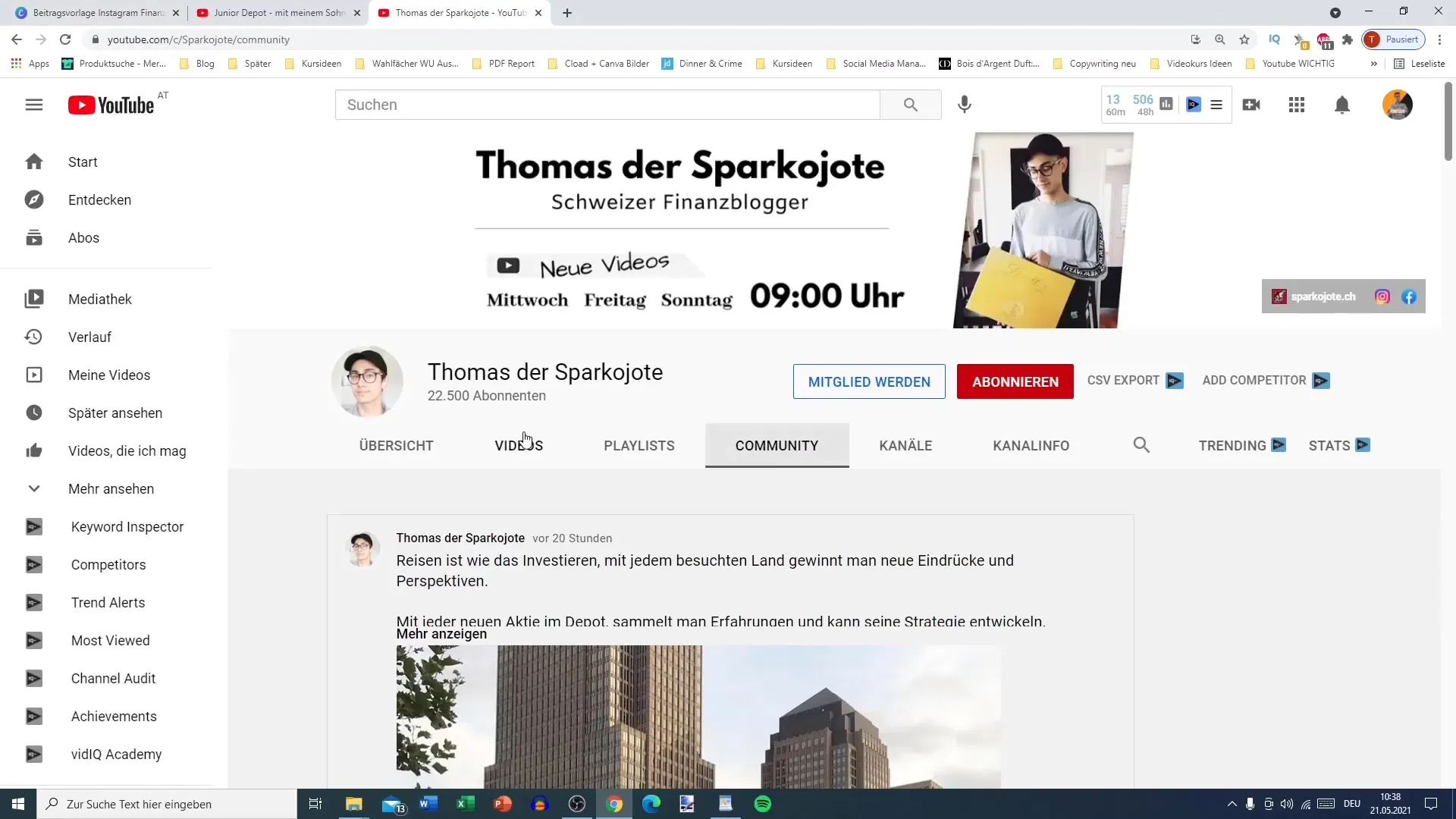Search within channel magnifier icon
The height and width of the screenshot is (819, 1456).
point(1141,445)
